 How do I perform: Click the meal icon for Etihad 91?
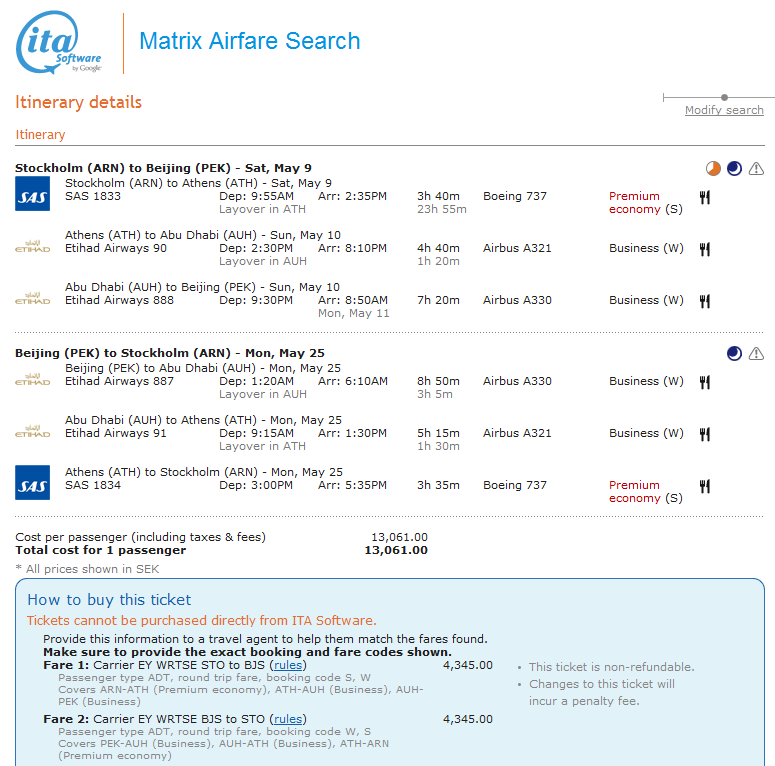tap(705, 434)
